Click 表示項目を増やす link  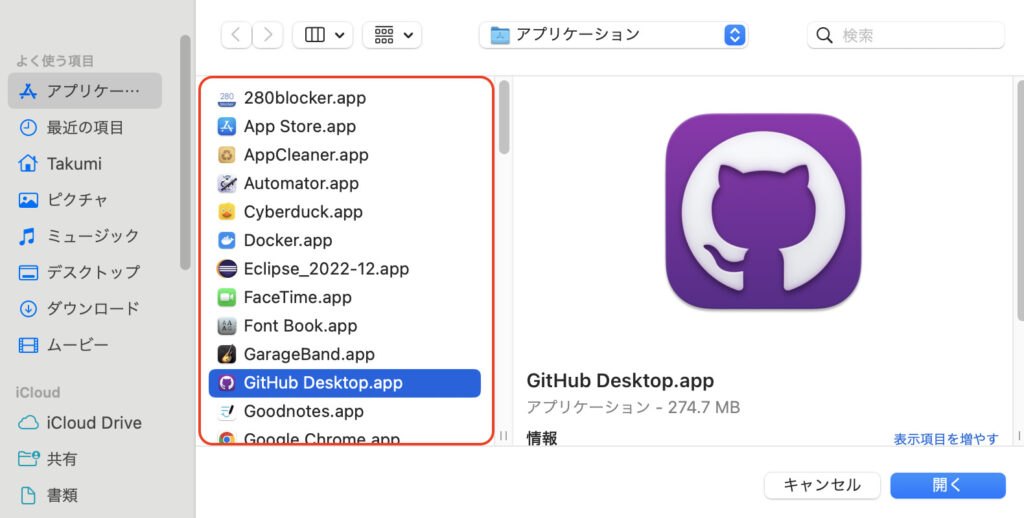click(x=946, y=439)
